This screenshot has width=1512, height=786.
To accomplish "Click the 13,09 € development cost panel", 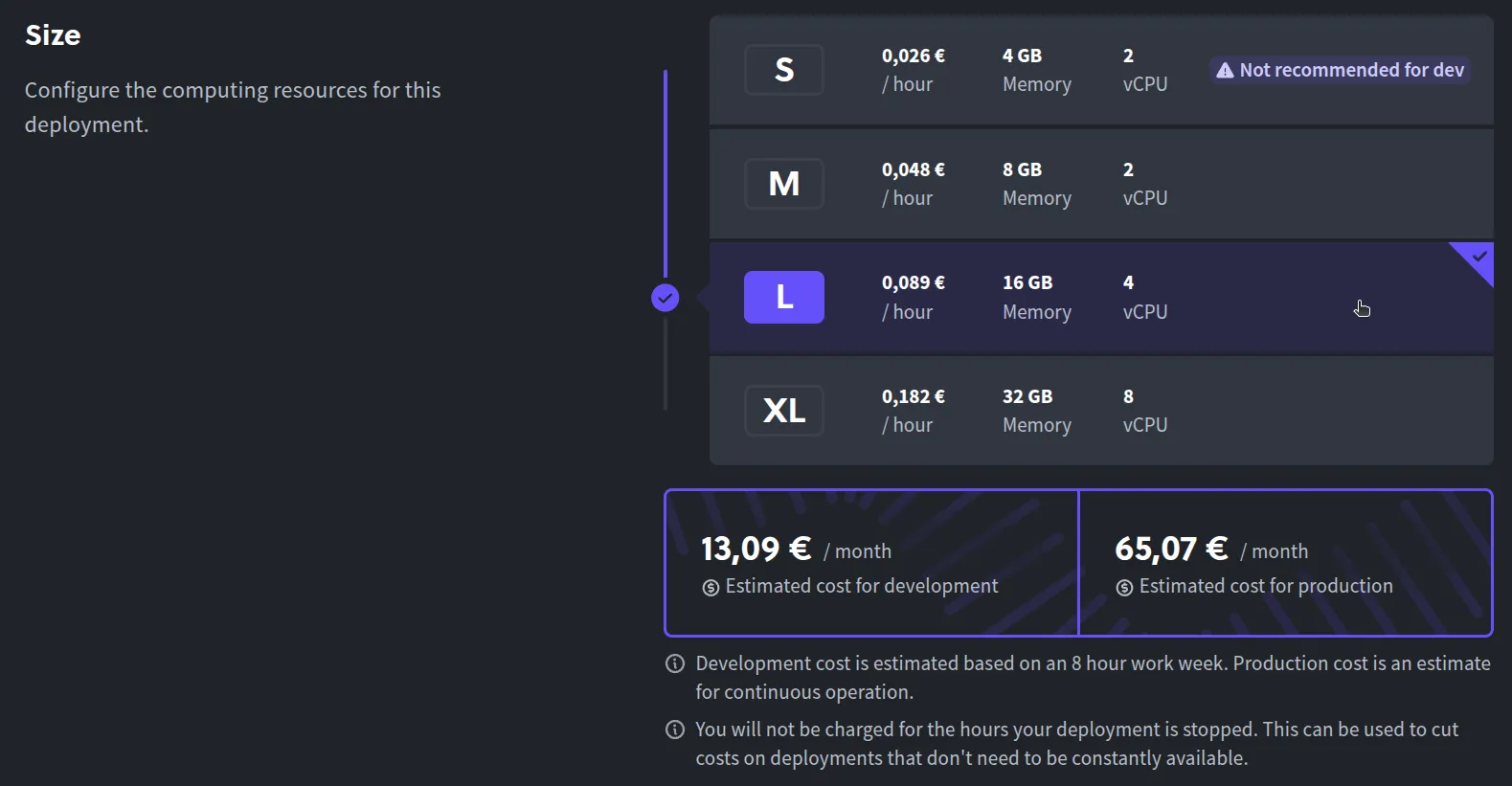I will (871, 563).
